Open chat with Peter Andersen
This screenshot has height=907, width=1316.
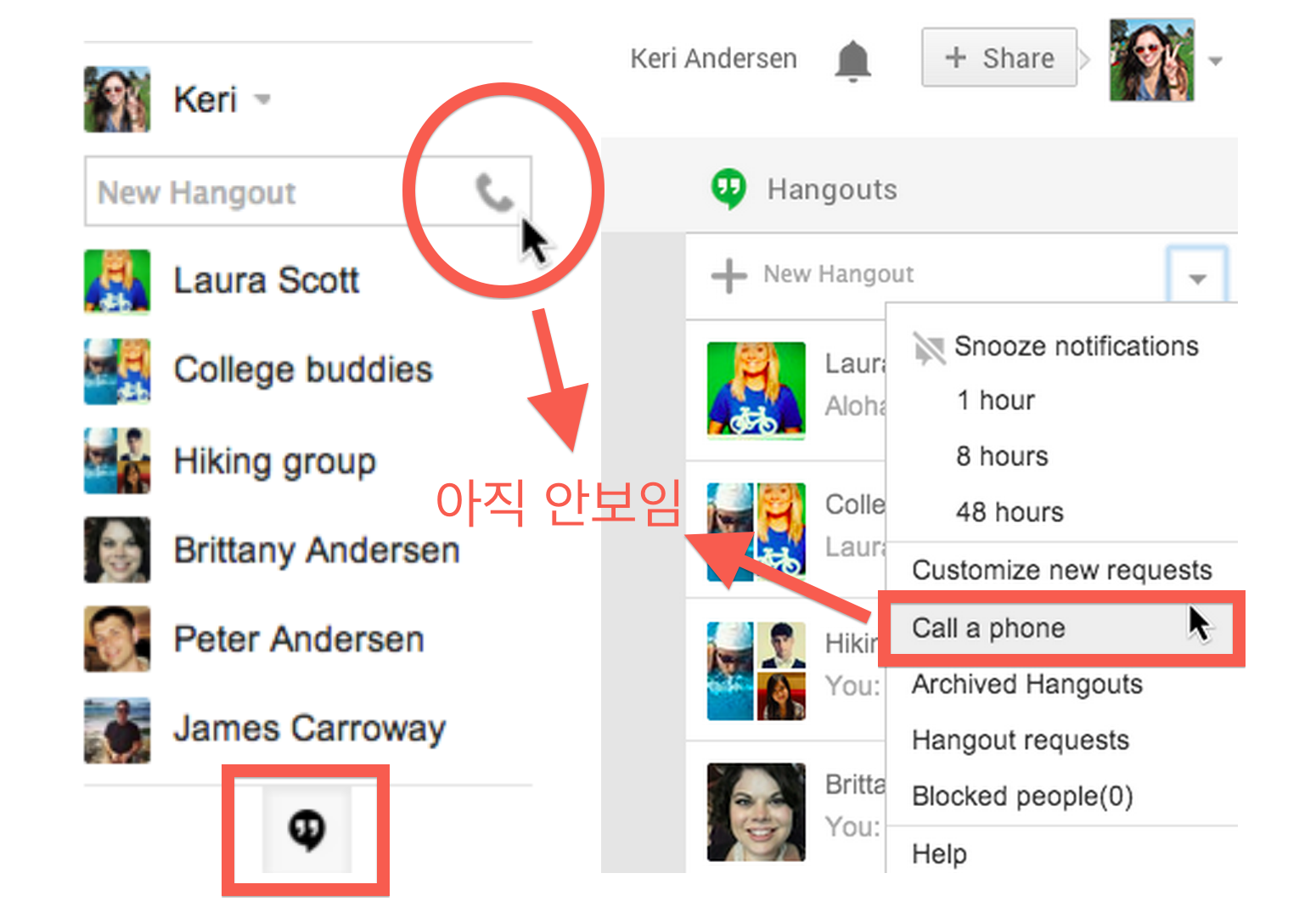[x=299, y=639]
